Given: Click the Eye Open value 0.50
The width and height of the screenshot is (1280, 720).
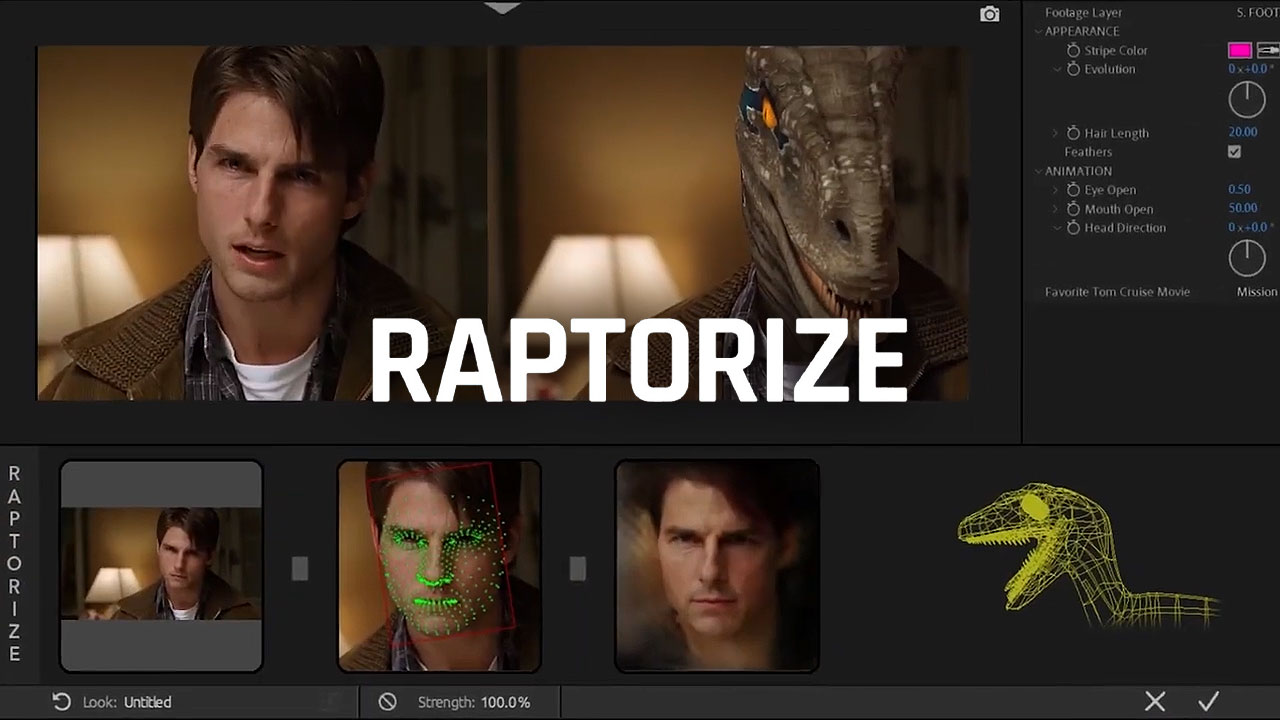Looking at the screenshot, I should tap(1240, 189).
